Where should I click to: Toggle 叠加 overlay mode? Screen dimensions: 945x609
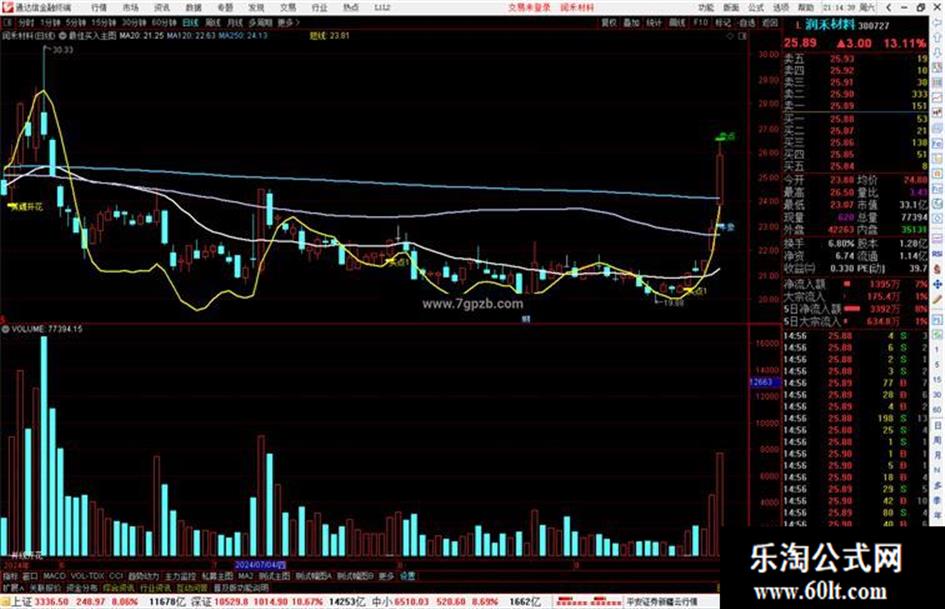(631, 22)
